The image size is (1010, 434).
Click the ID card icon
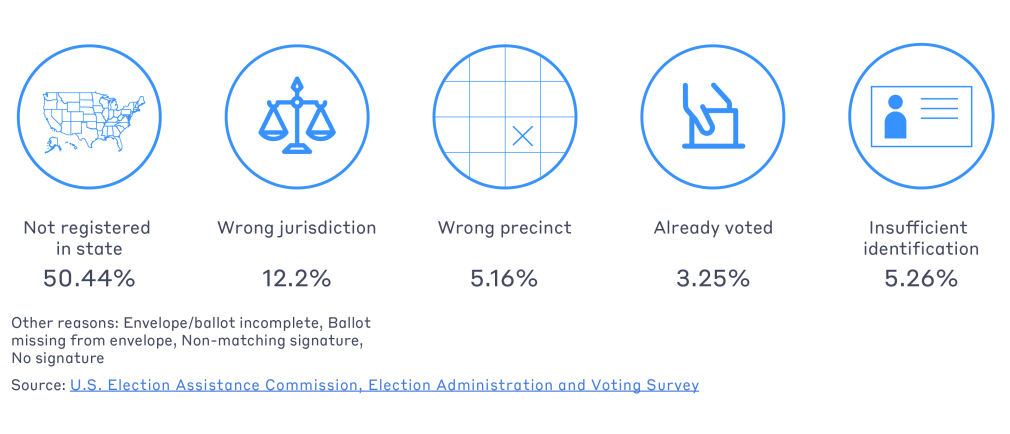920,116
